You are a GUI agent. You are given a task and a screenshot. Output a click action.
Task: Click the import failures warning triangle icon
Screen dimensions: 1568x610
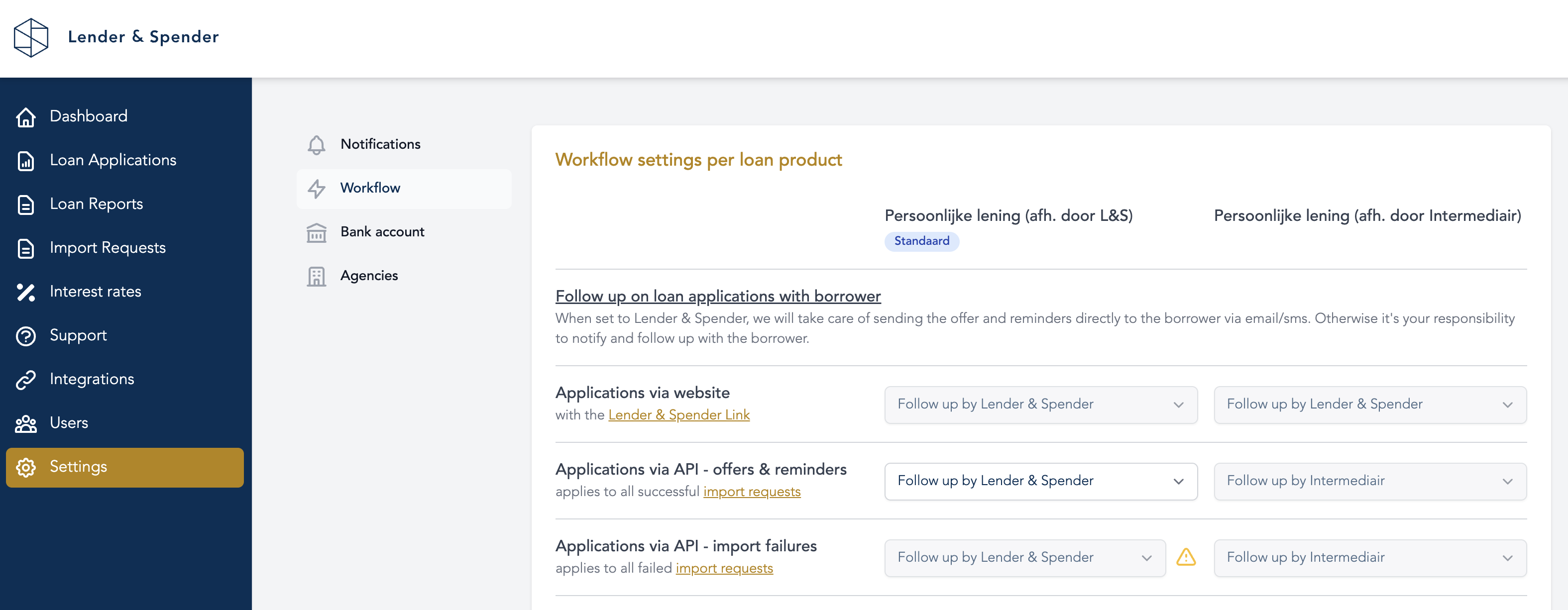coord(1185,557)
